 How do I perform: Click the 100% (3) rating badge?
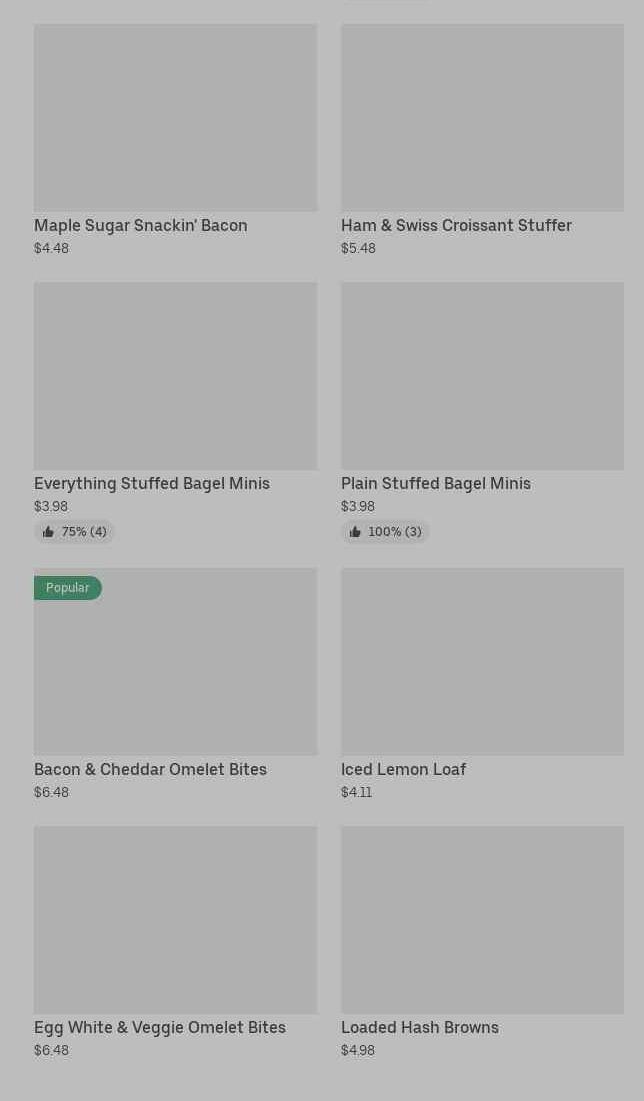click(x=385, y=532)
